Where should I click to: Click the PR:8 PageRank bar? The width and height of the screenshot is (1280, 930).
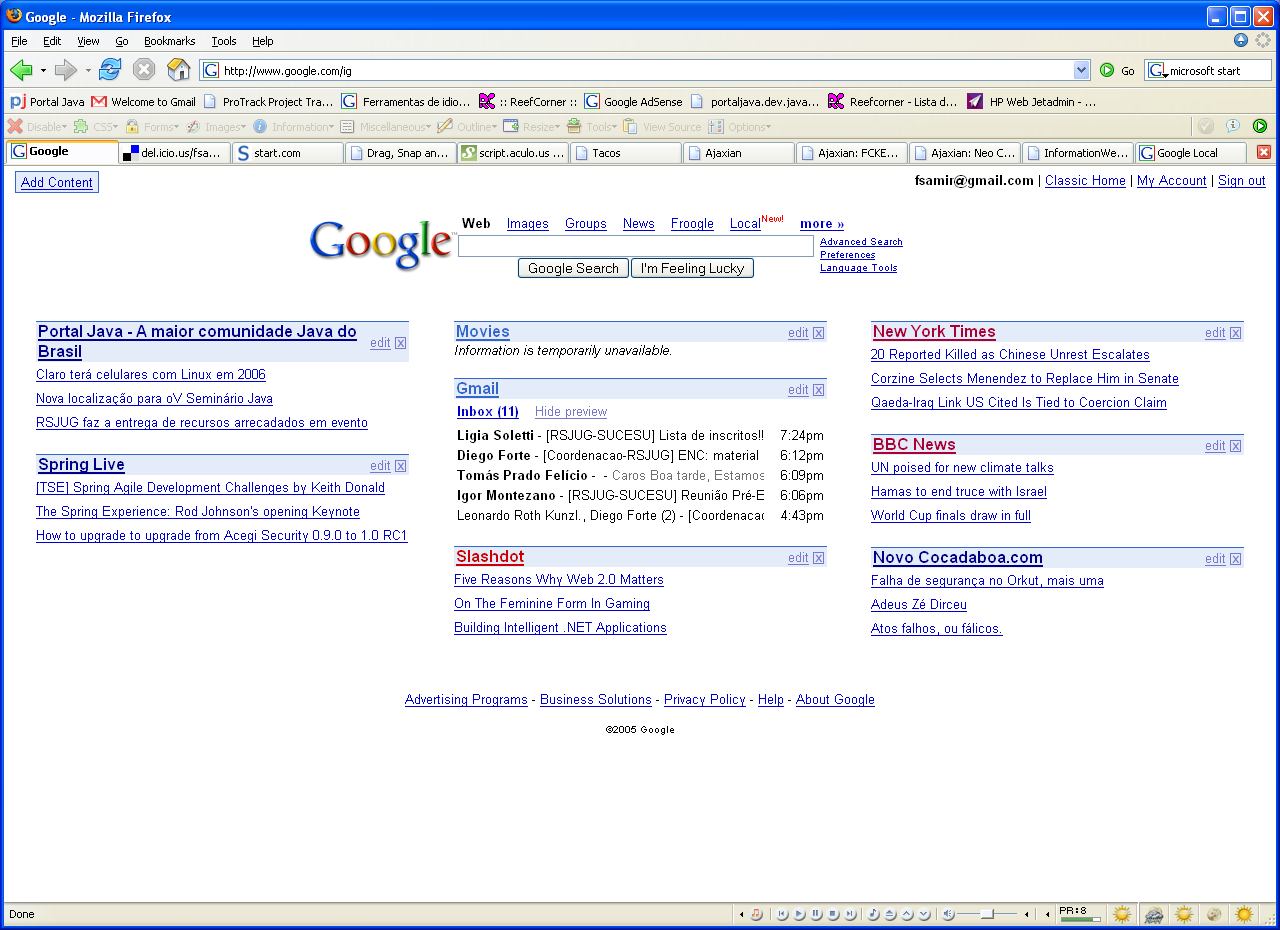[x=1080, y=914]
